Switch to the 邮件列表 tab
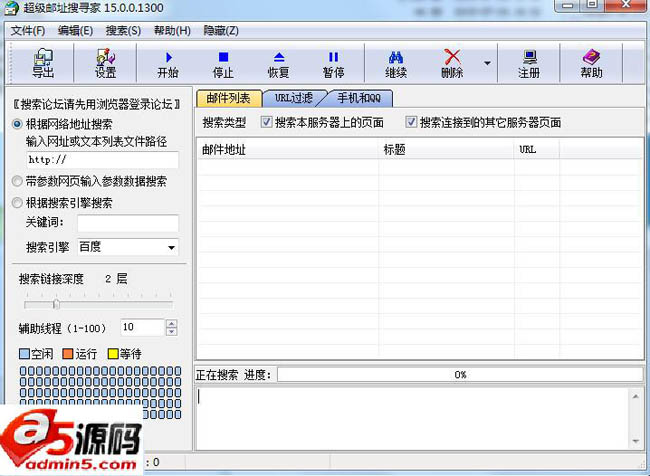The image size is (650, 476). tap(229, 98)
